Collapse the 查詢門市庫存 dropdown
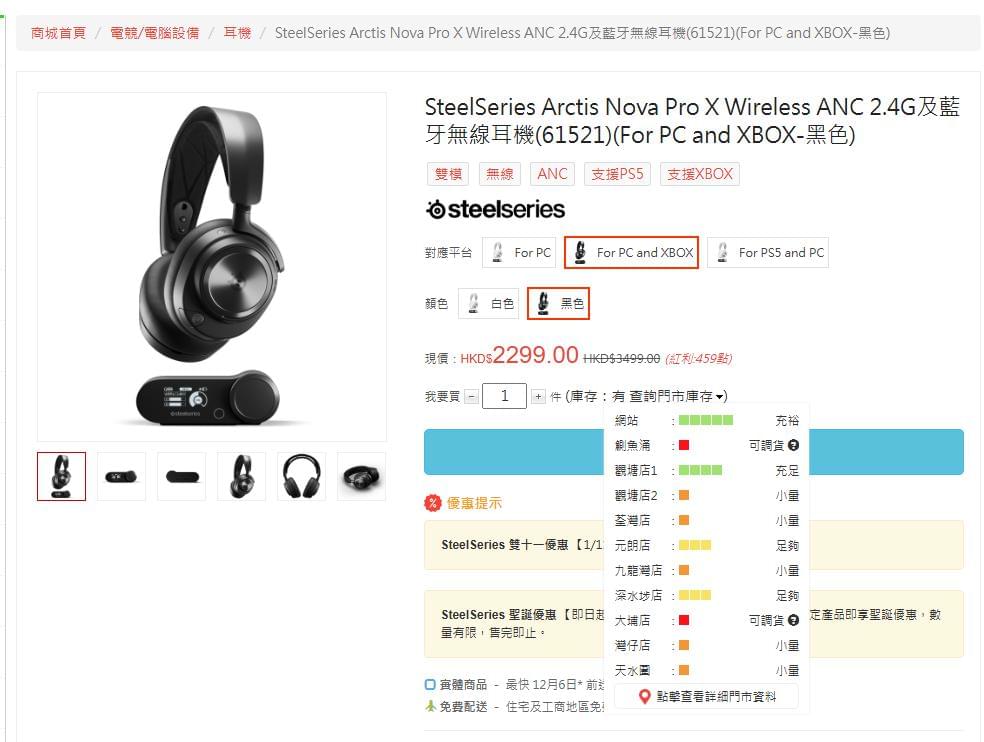 tap(677, 396)
